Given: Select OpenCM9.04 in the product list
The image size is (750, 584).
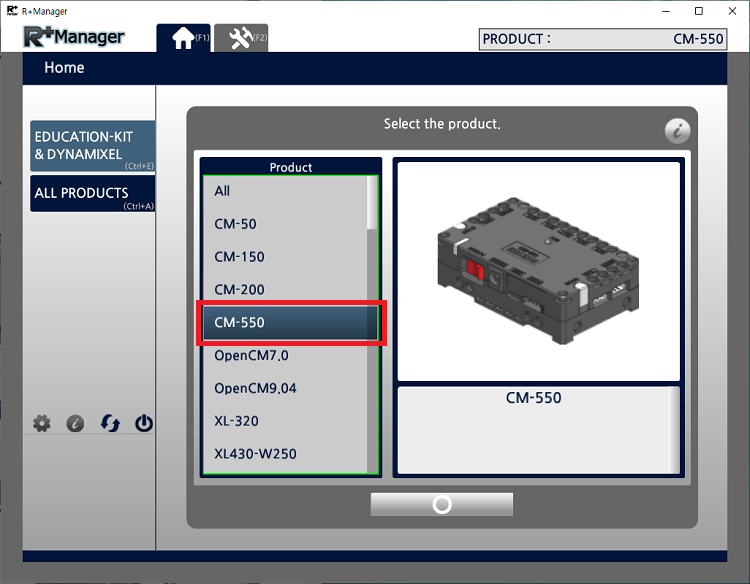Looking at the screenshot, I should click(255, 388).
